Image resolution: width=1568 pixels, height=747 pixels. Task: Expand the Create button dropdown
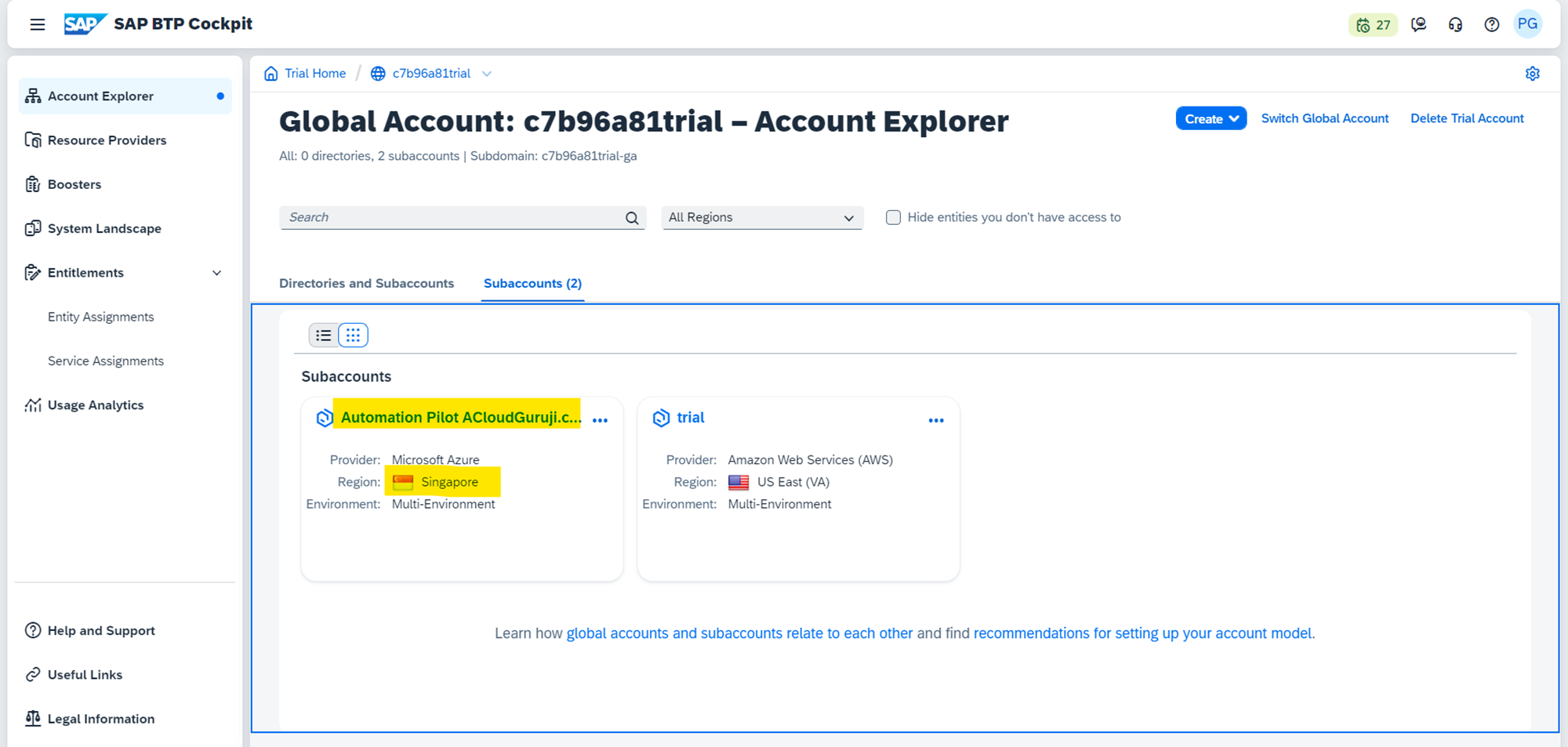[1210, 118]
